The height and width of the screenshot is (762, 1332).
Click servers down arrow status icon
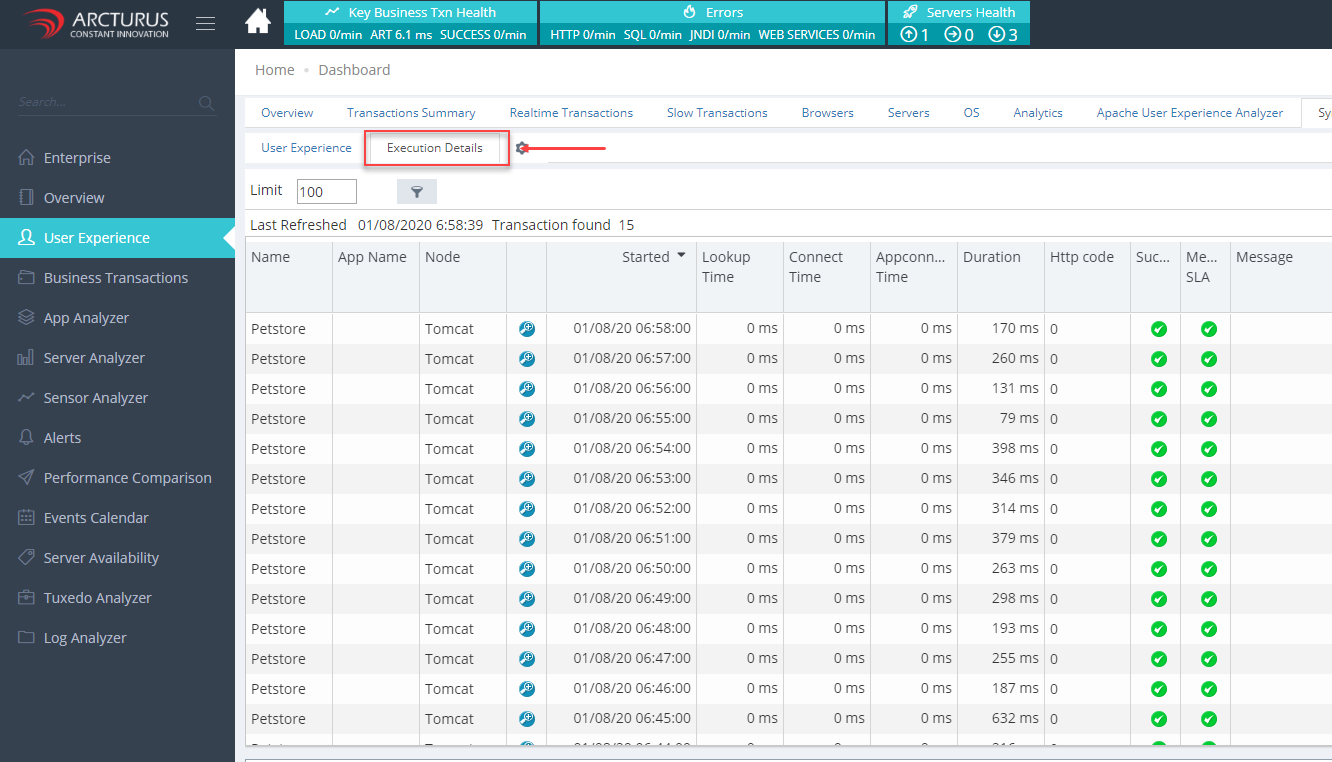coord(996,35)
